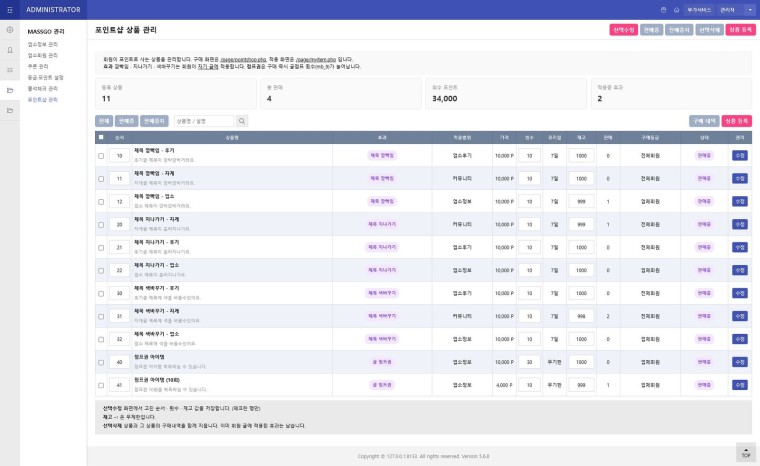Click the 수정 button for order 21

pos(740,247)
